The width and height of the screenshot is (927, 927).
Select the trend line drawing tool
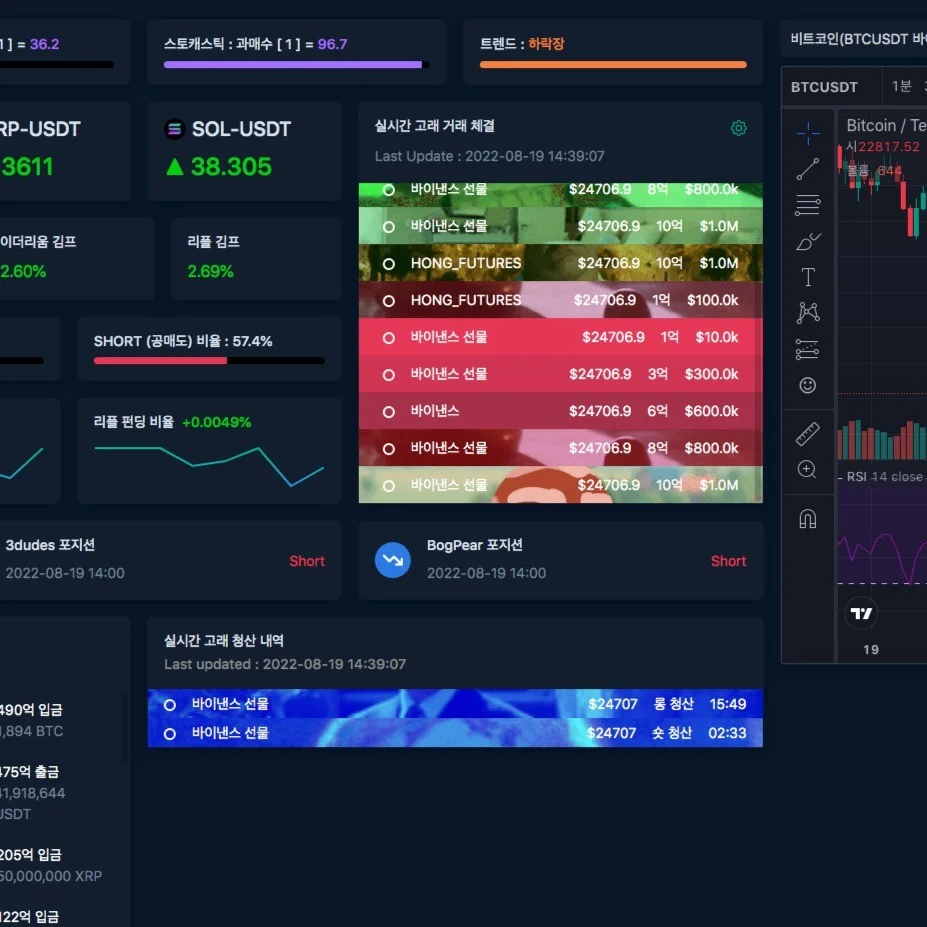(808, 169)
